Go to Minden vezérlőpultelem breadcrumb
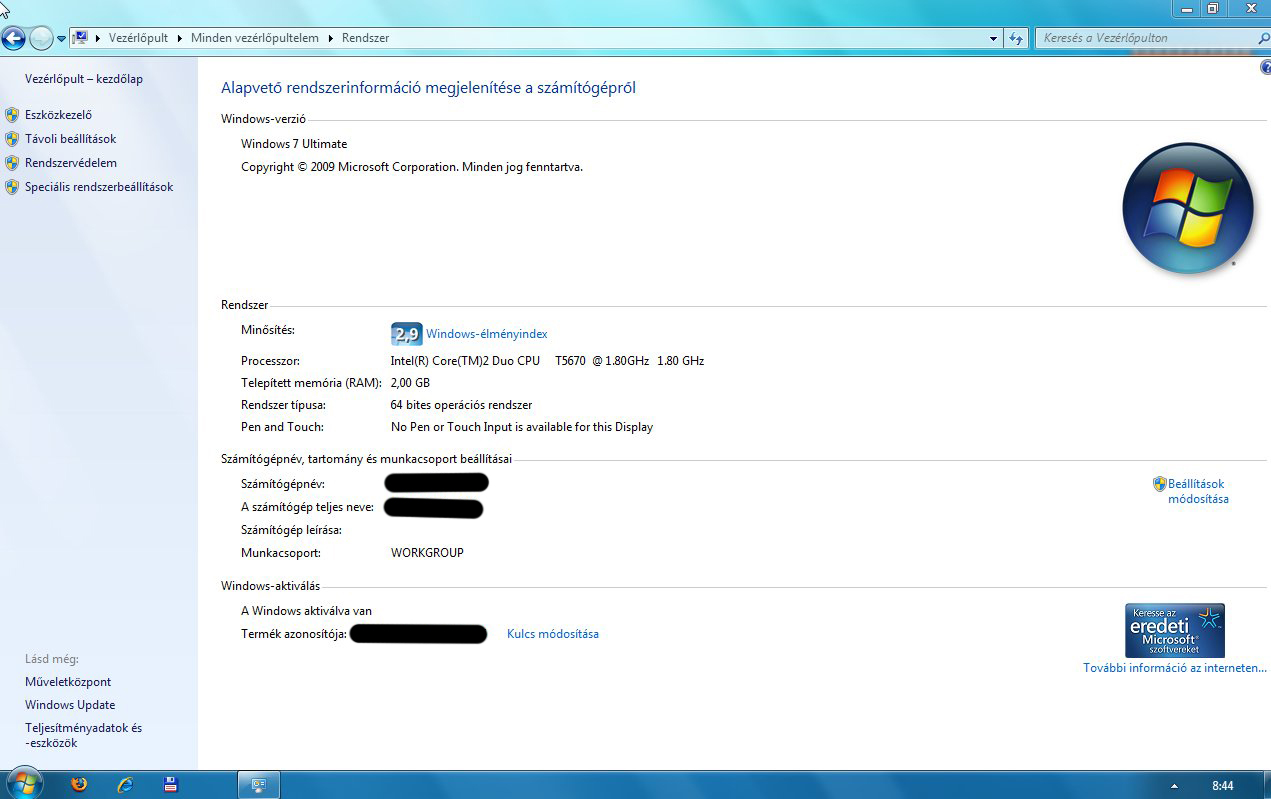The width and height of the screenshot is (1271, 799). [254, 38]
